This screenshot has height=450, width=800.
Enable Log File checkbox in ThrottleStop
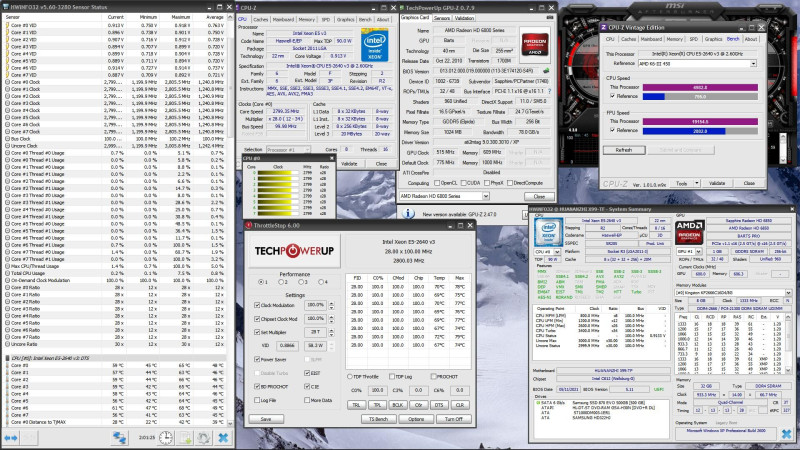pyautogui.click(x=257, y=401)
